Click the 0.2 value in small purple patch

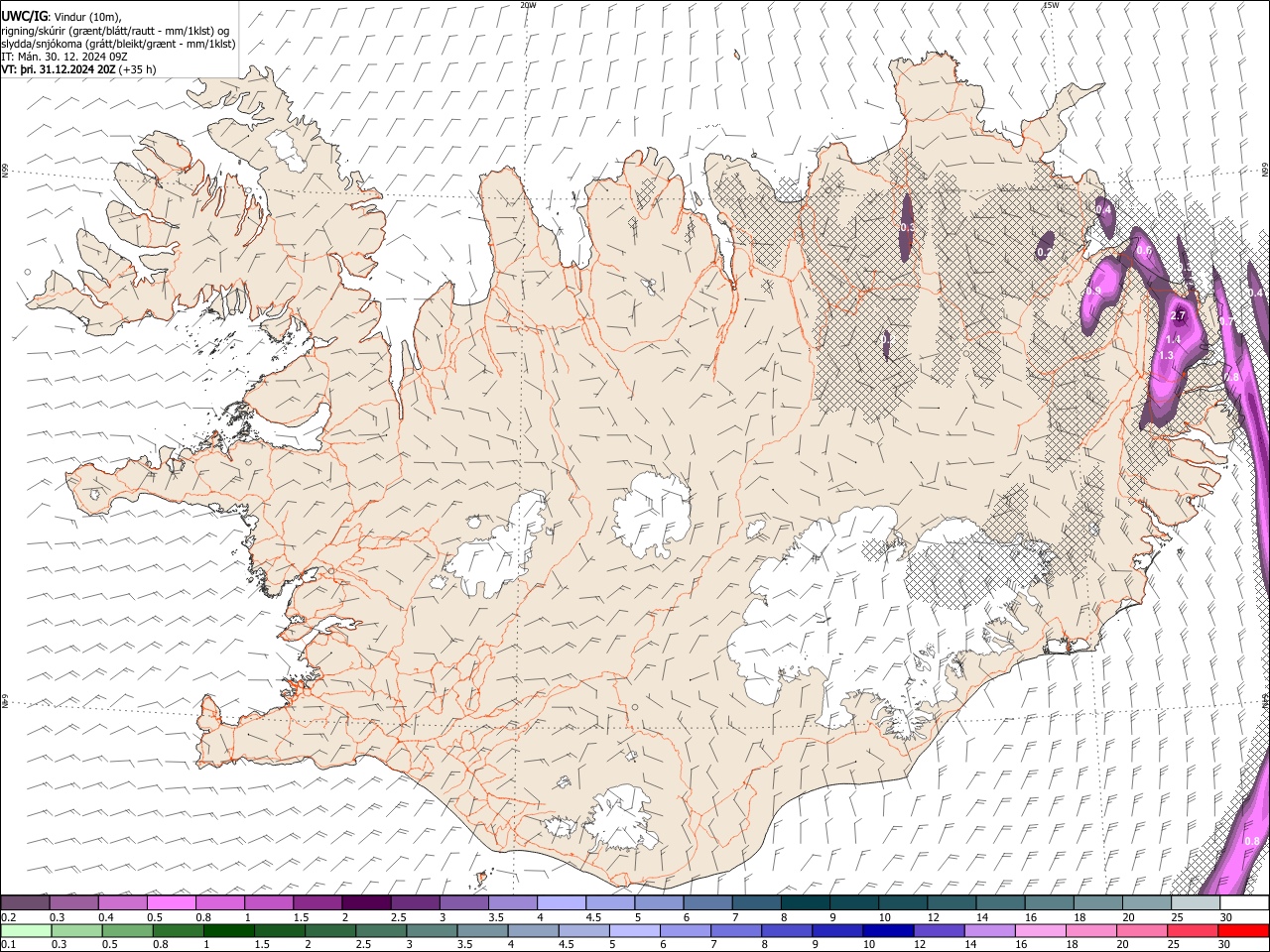coord(1044,253)
